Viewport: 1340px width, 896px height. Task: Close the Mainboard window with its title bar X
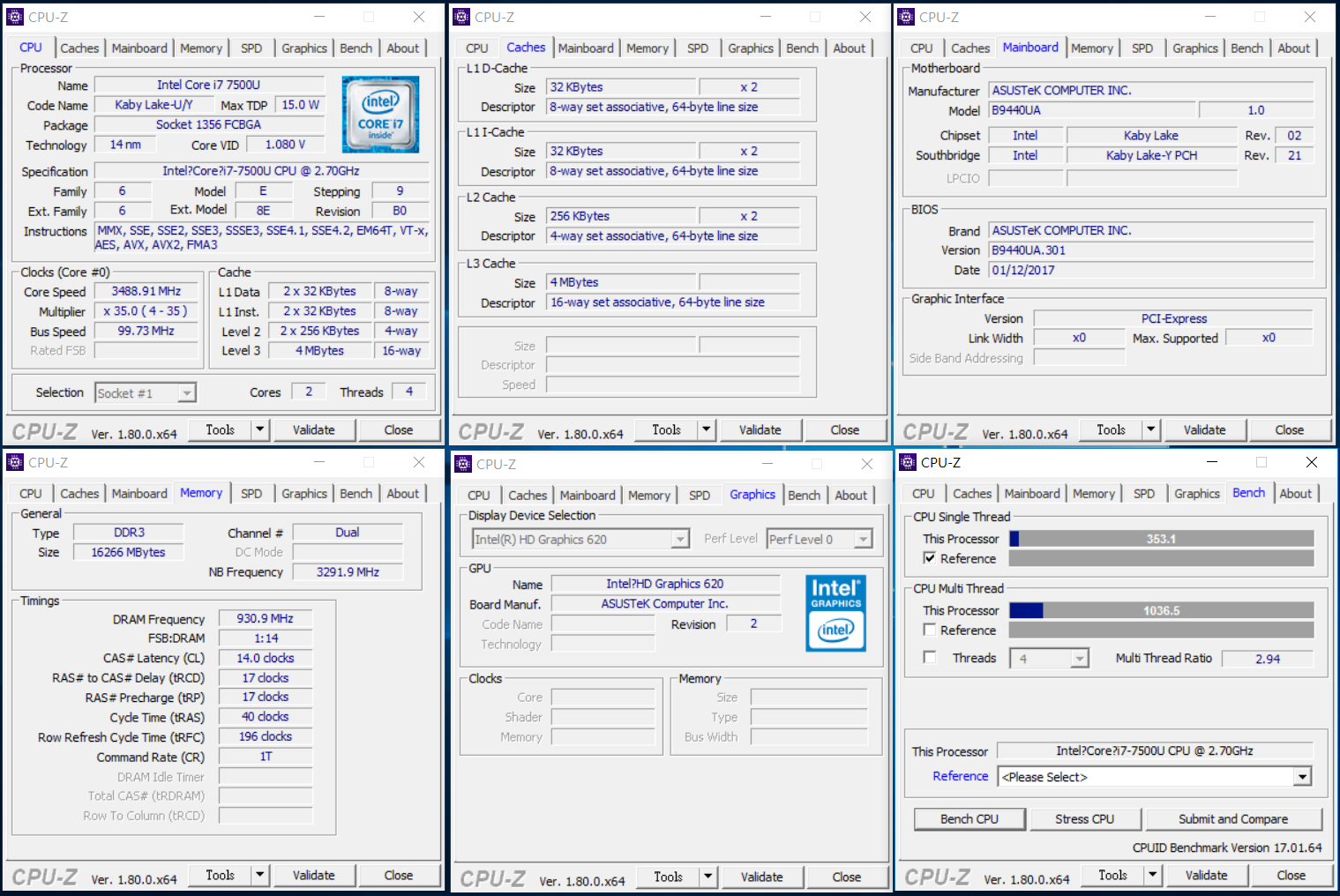1310,17
